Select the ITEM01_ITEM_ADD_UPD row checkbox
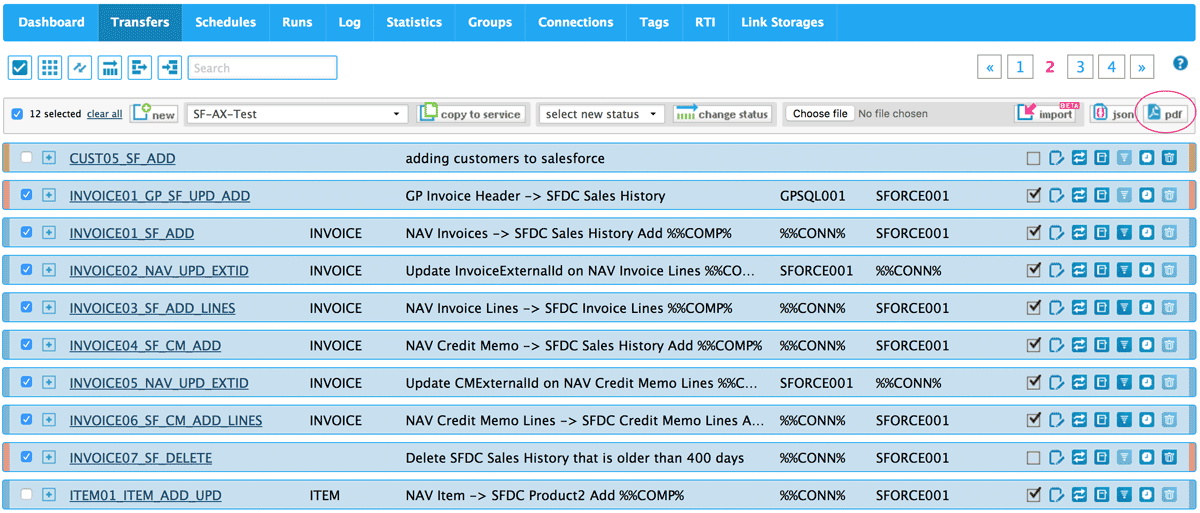Screen dimensions: 1200x513 [x=27, y=495]
